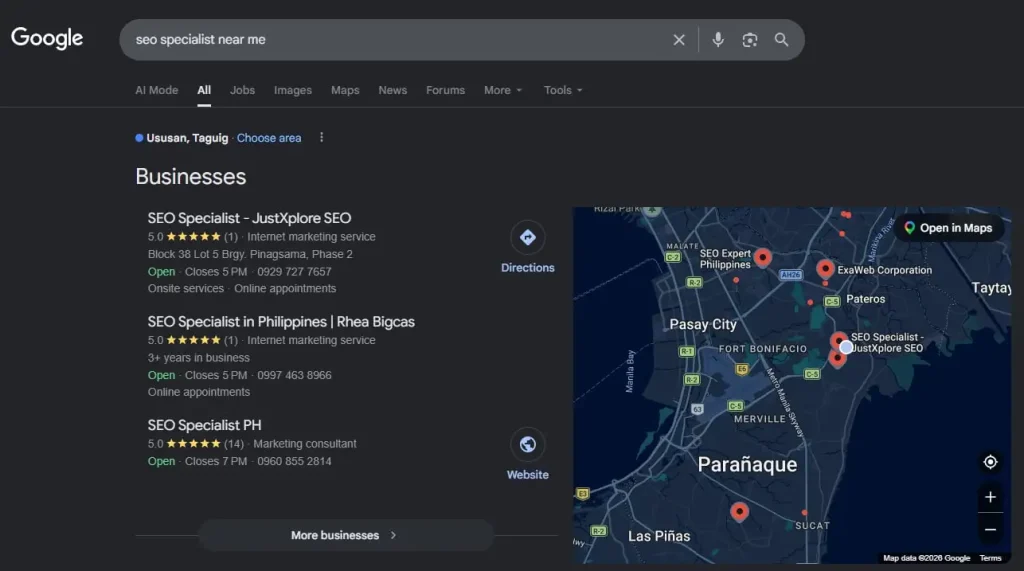The width and height of the screenshot is (1024, 571).
Task: Open the Forums tab
Action: click(445, 90)
